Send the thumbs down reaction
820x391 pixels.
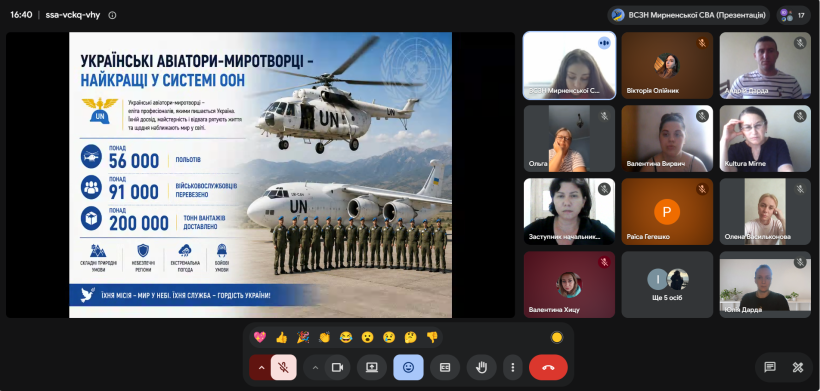point(432,337)
